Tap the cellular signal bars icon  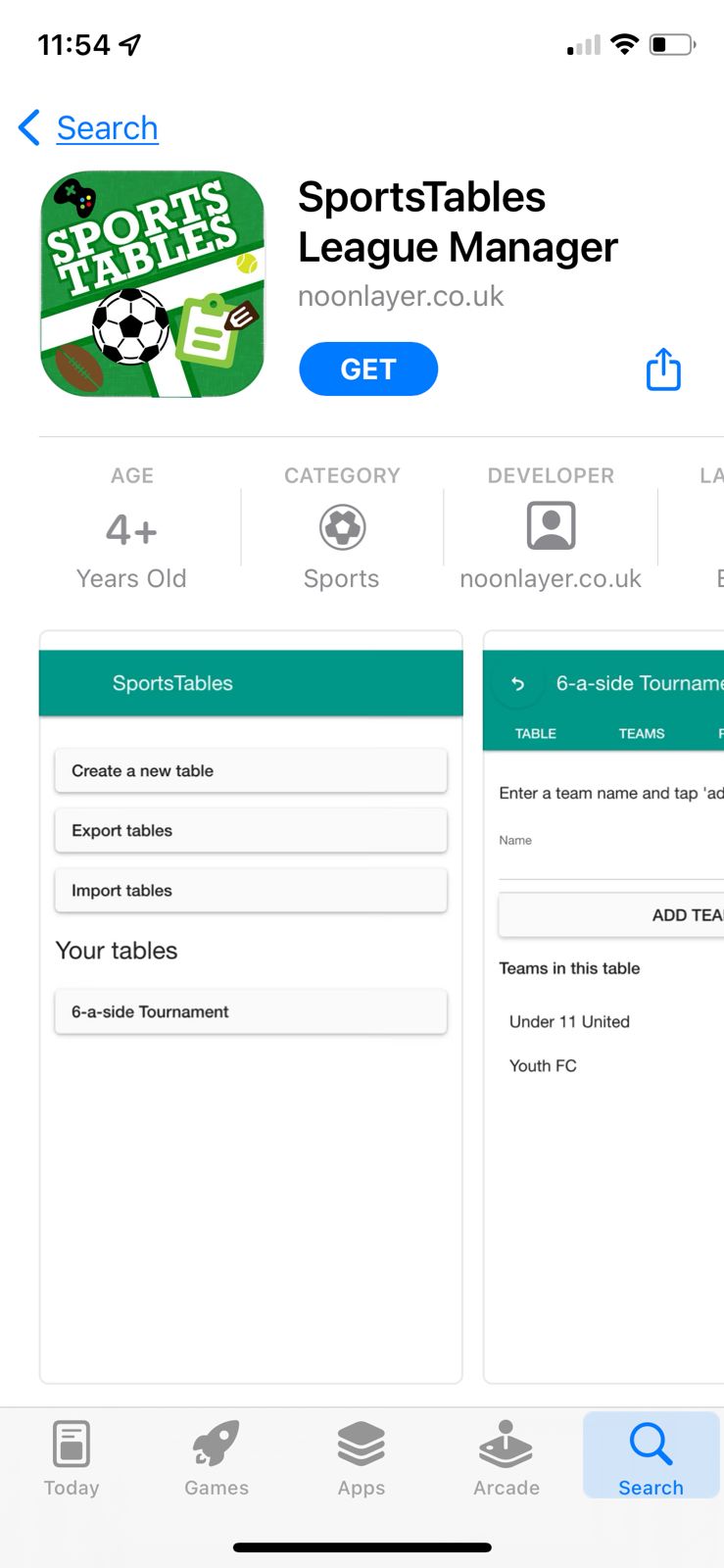(584, 45)
